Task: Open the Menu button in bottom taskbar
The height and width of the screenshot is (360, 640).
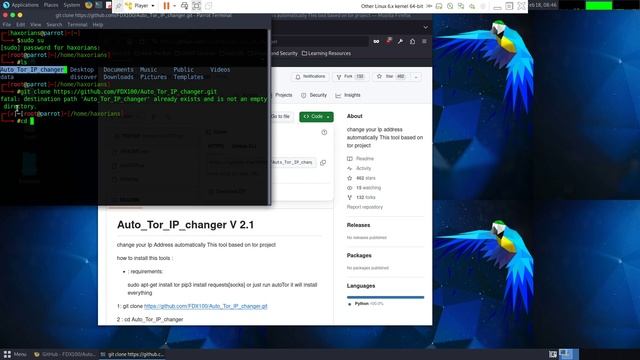Action: [15, 354]
